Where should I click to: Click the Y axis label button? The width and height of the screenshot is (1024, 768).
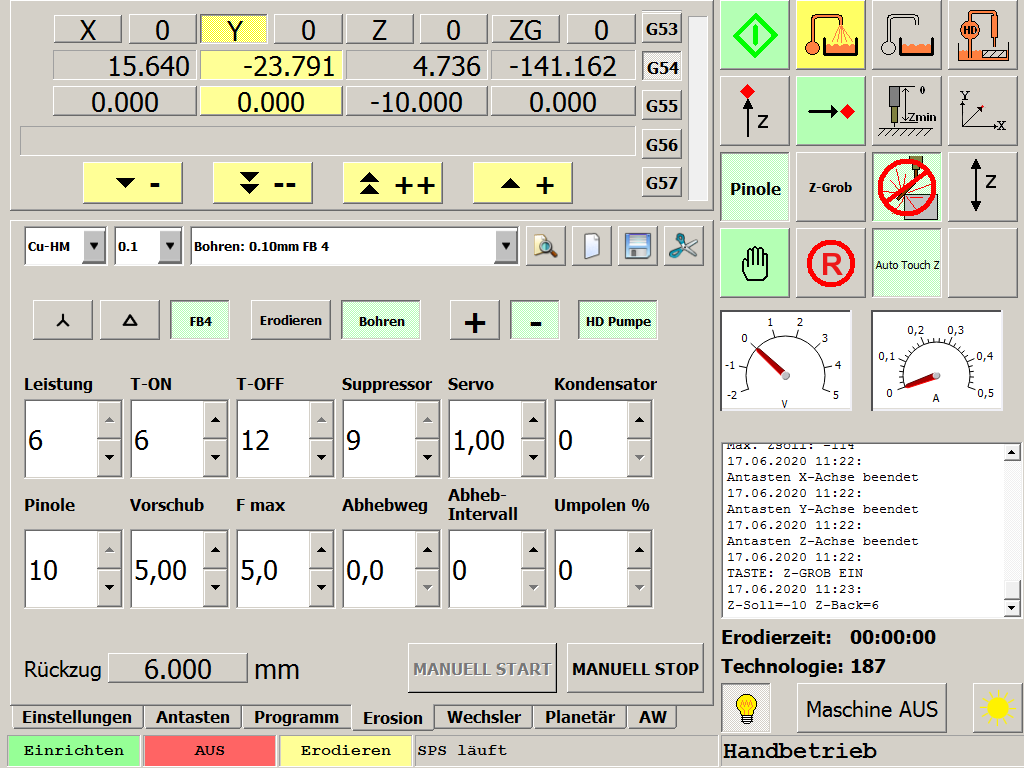tap(234, 30)
